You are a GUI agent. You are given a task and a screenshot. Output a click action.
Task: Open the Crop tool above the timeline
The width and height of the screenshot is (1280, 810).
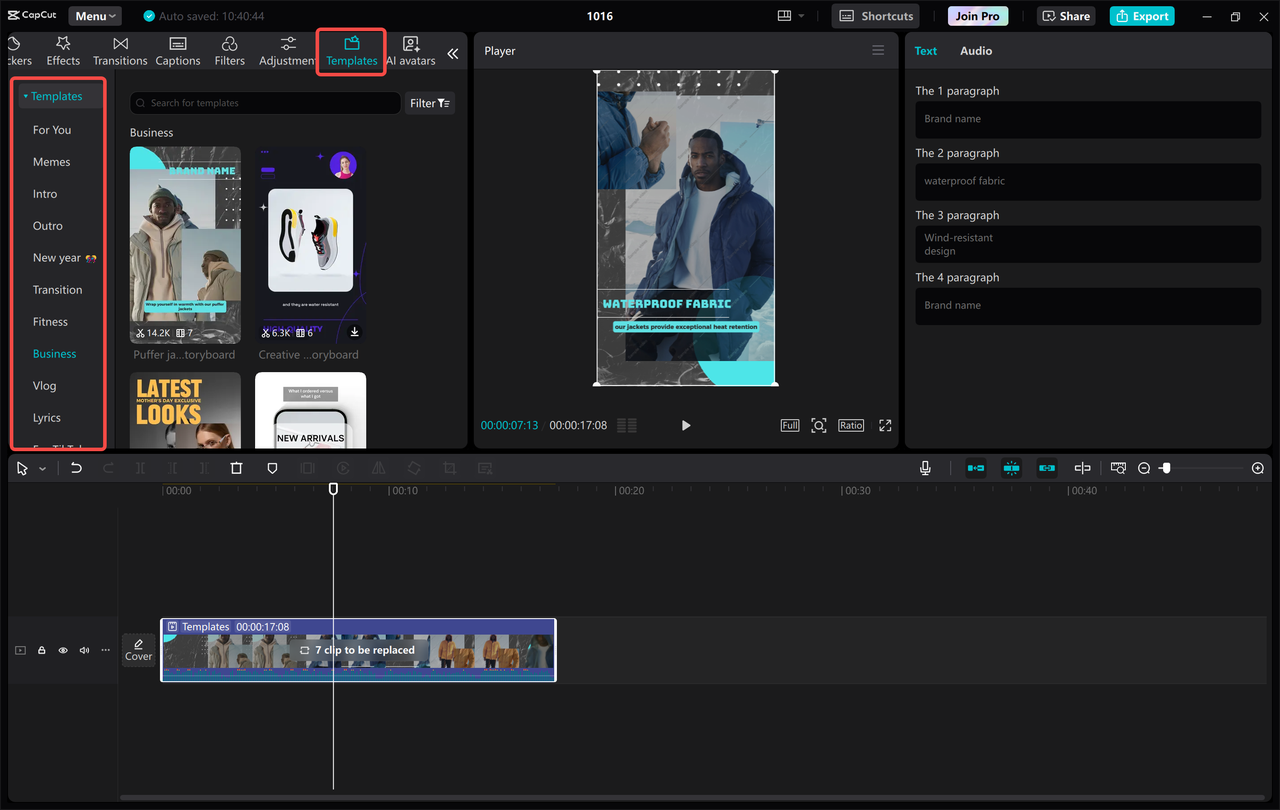coord(449,468)
